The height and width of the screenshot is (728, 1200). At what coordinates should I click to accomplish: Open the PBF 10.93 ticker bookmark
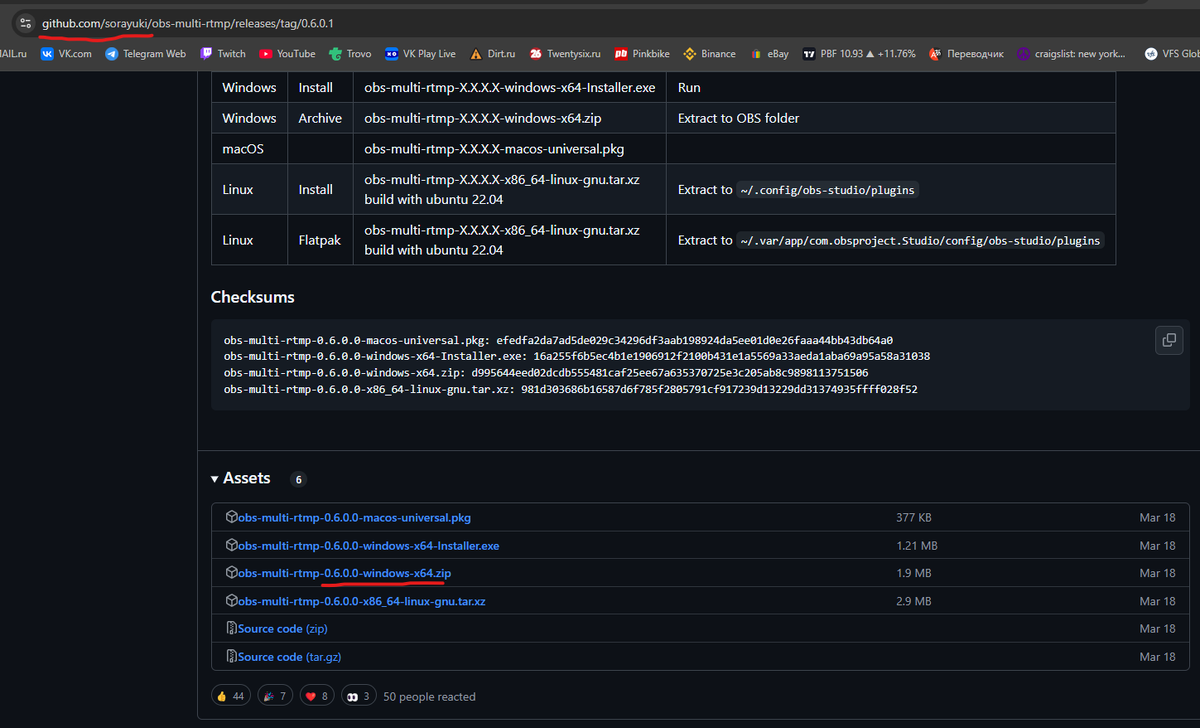point(859,54)
